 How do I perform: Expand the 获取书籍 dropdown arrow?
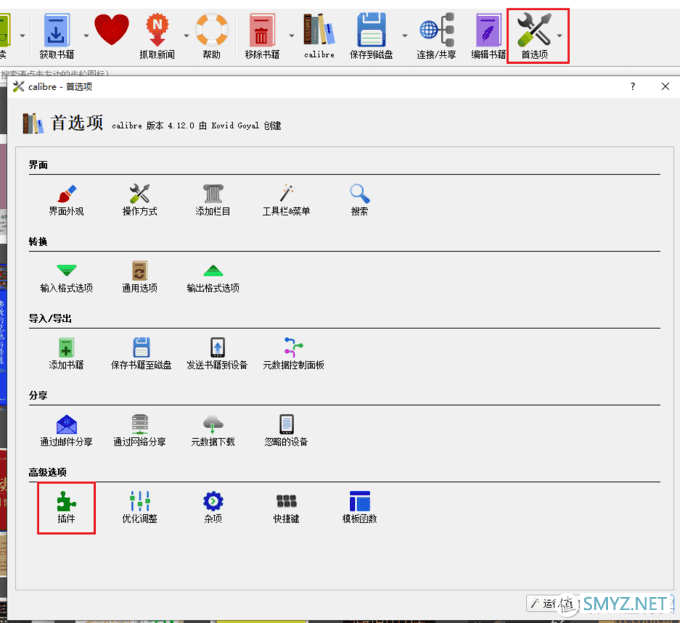(86, 36)
